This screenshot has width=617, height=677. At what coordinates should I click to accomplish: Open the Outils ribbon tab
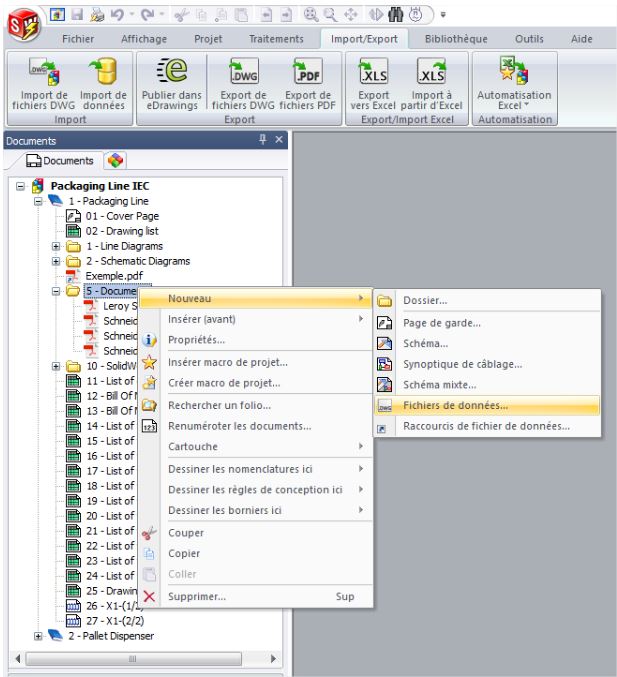(529, 39)
